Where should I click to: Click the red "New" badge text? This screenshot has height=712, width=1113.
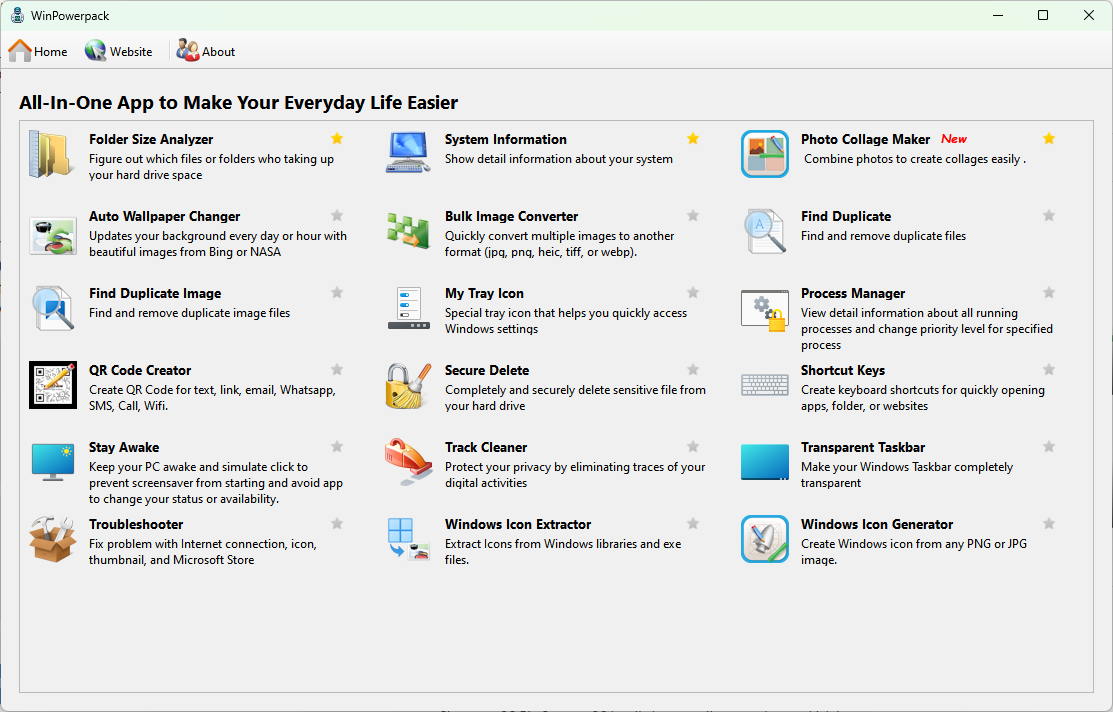pyautogui.click(x=954, y=139)
